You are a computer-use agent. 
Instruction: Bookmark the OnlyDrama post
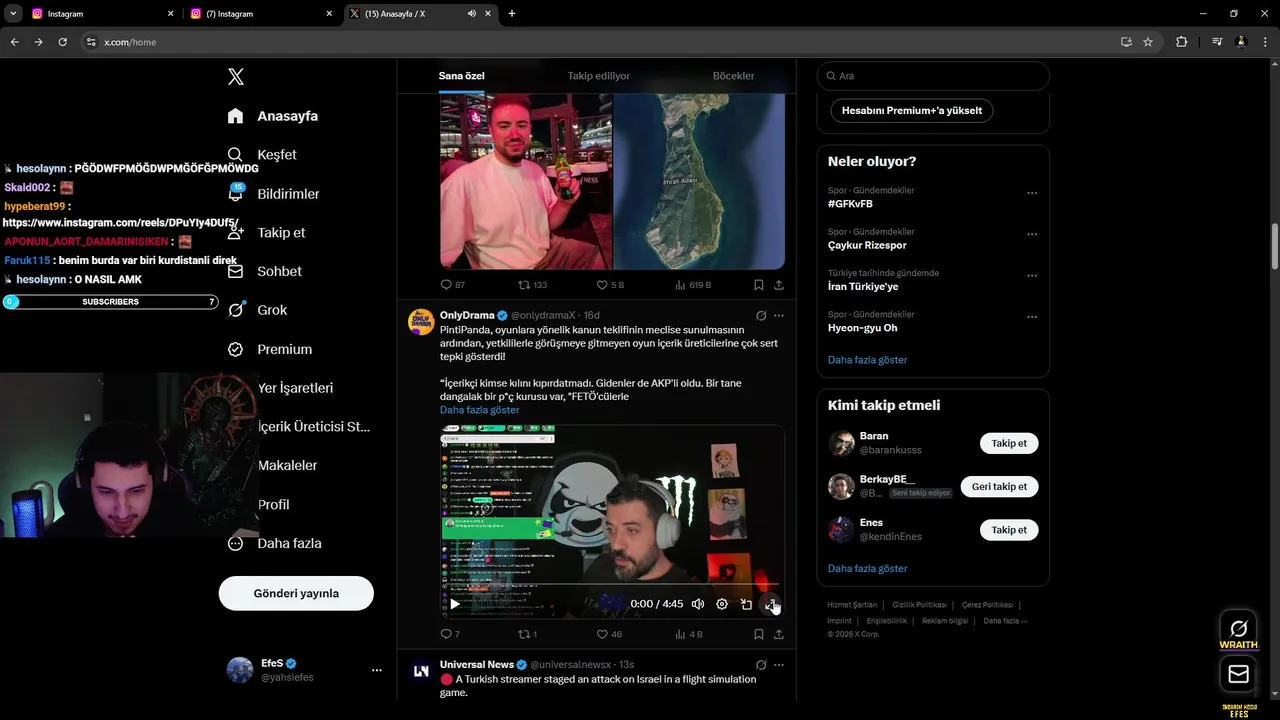[x=759, y=634]
